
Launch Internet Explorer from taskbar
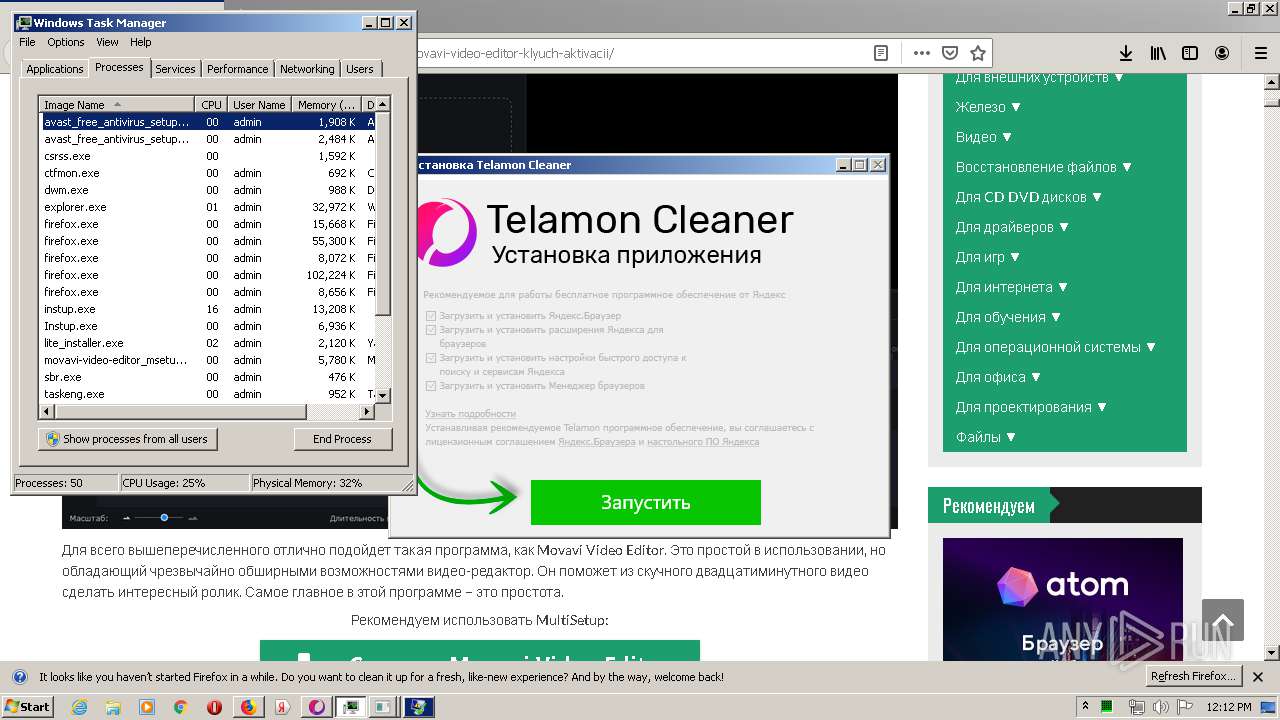79,707
